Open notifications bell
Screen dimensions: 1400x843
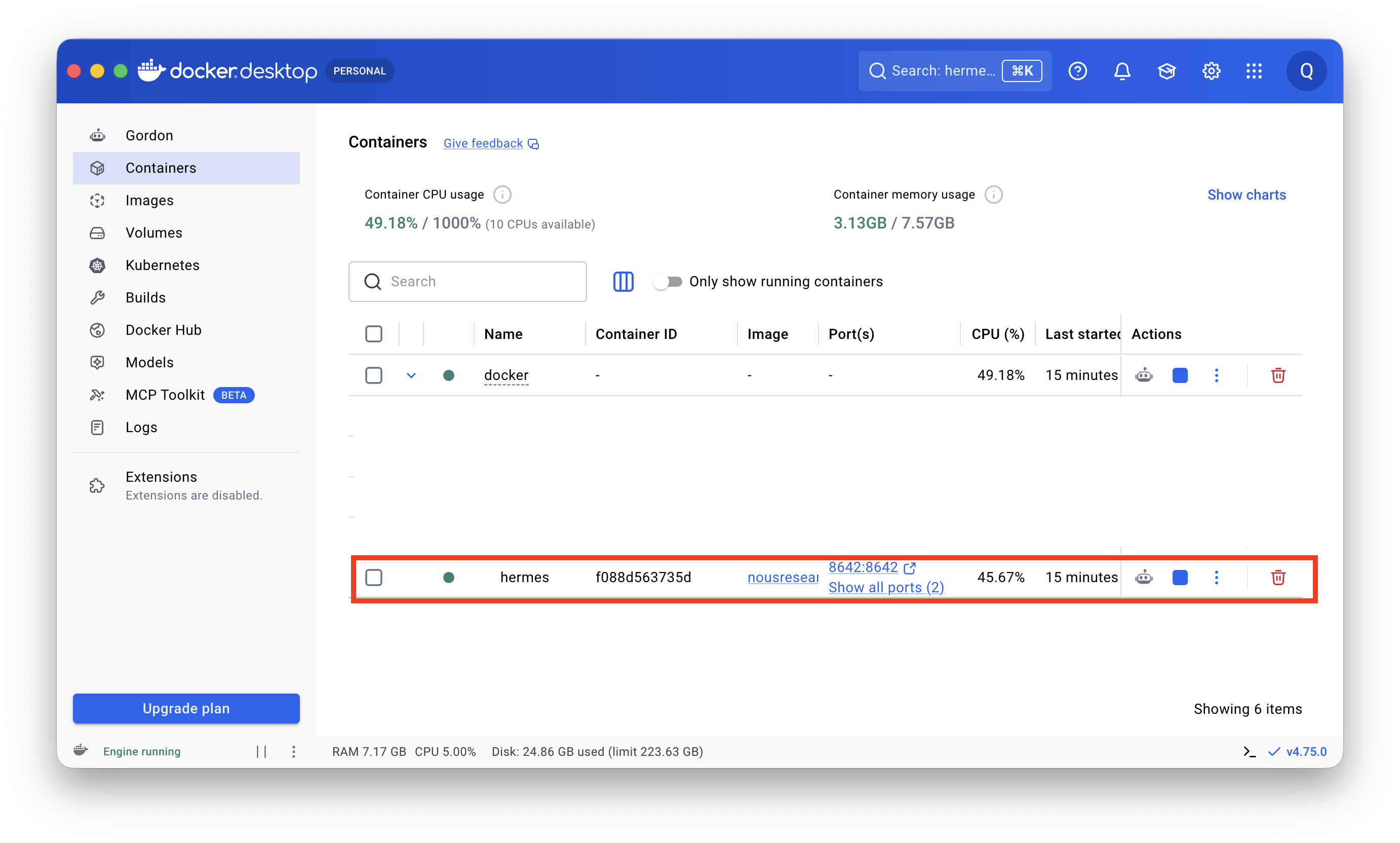(1122, 70)
